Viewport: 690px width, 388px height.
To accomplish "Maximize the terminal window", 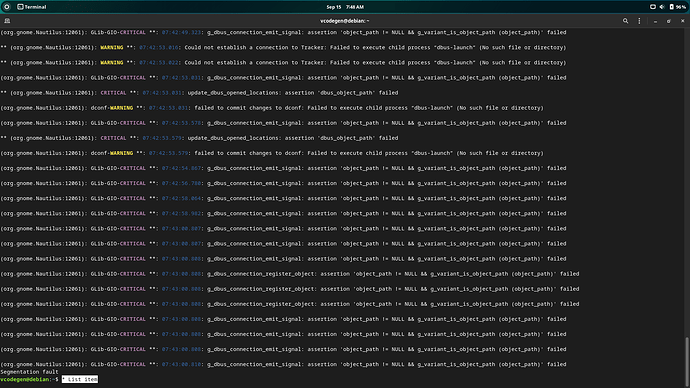I will pyautogui.click(x=669, y=21).
